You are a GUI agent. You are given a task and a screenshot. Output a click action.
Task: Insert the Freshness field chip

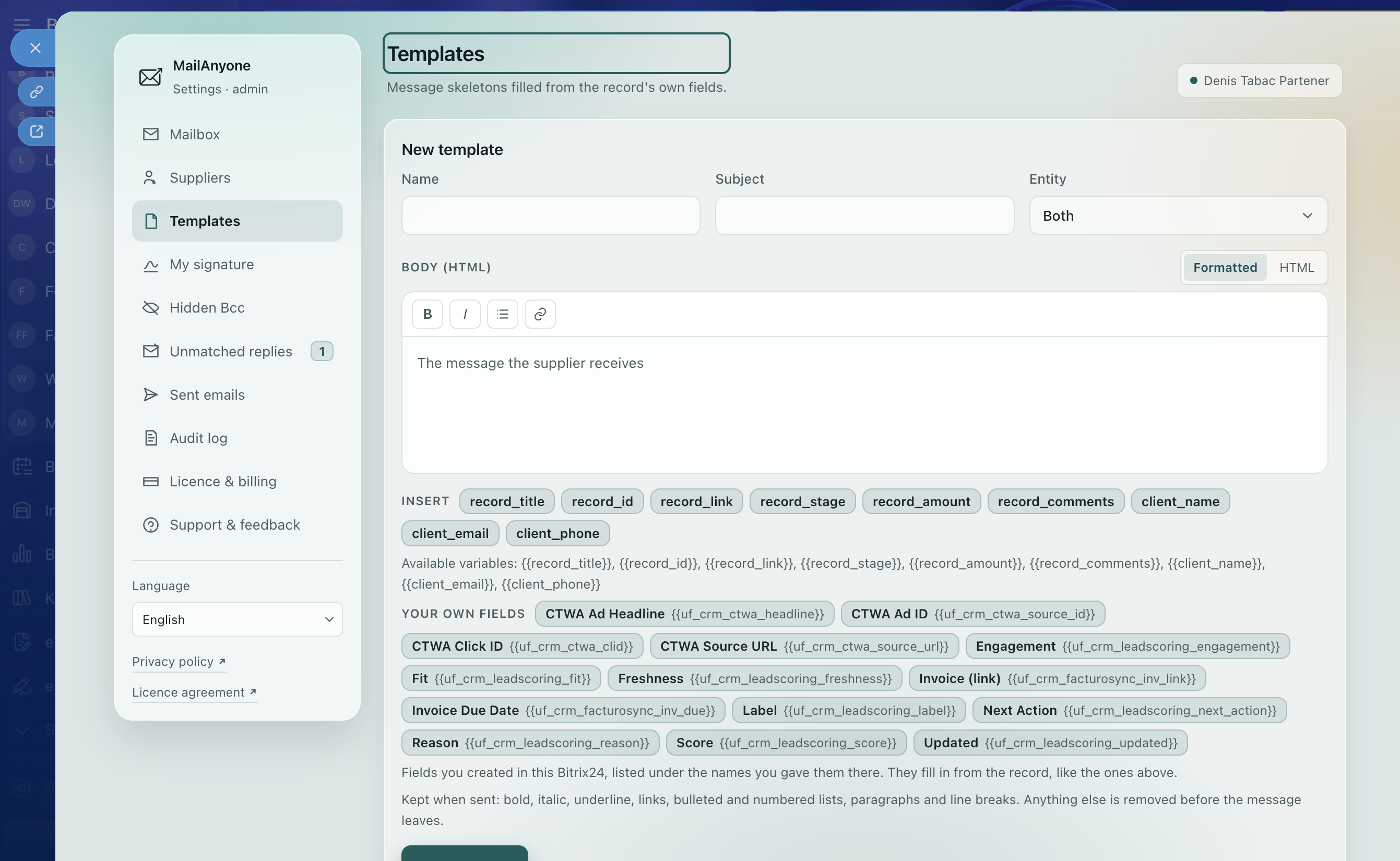(x=754, y=679)
